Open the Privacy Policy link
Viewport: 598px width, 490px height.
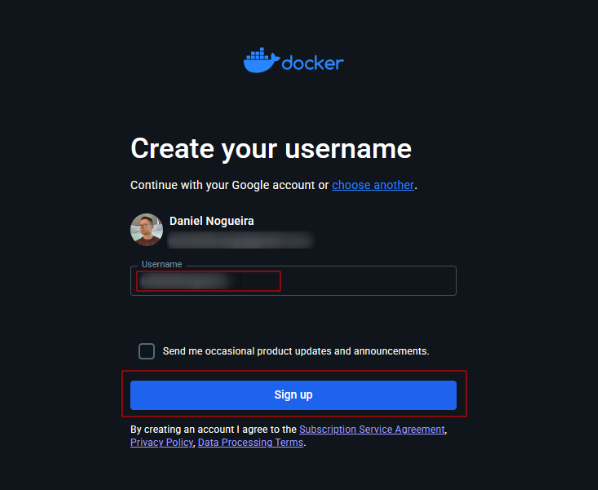click(162, 442)
